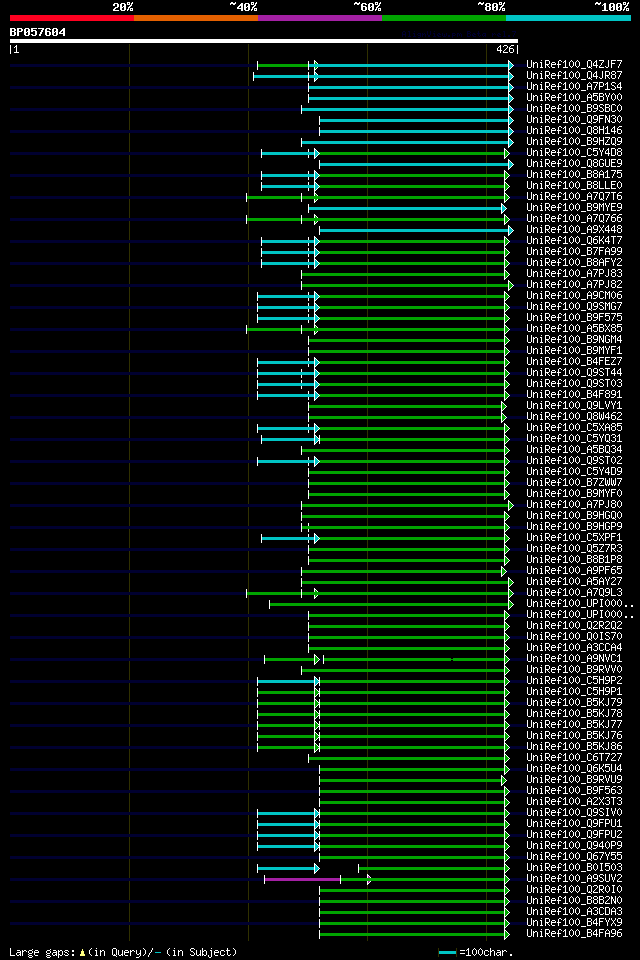Select the query name BP057604
This screenshot has height=960, width=640.
tap(37, 32)
